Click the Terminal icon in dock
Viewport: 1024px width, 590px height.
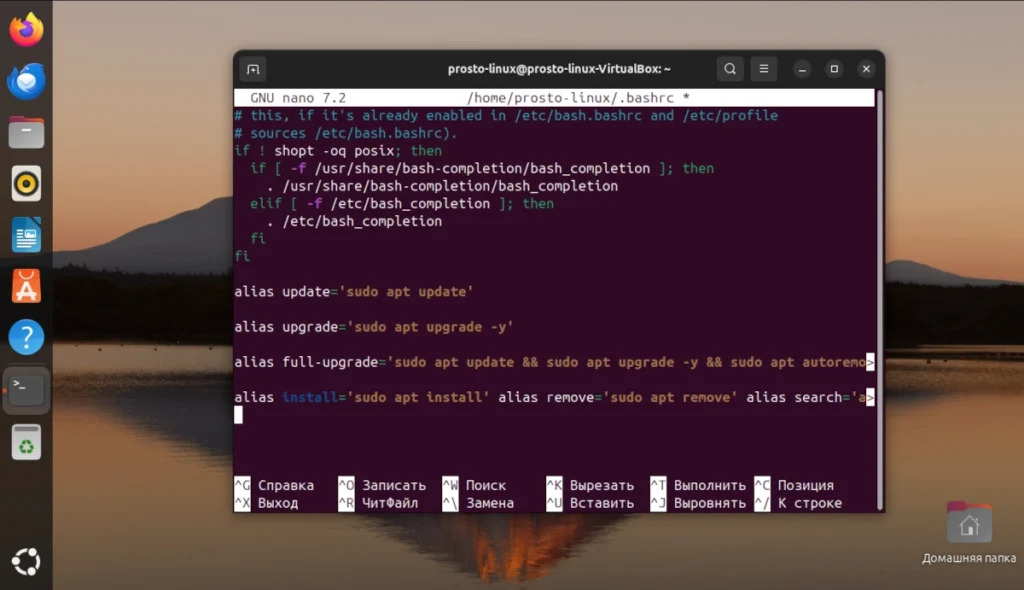click(x=26, y=389)
